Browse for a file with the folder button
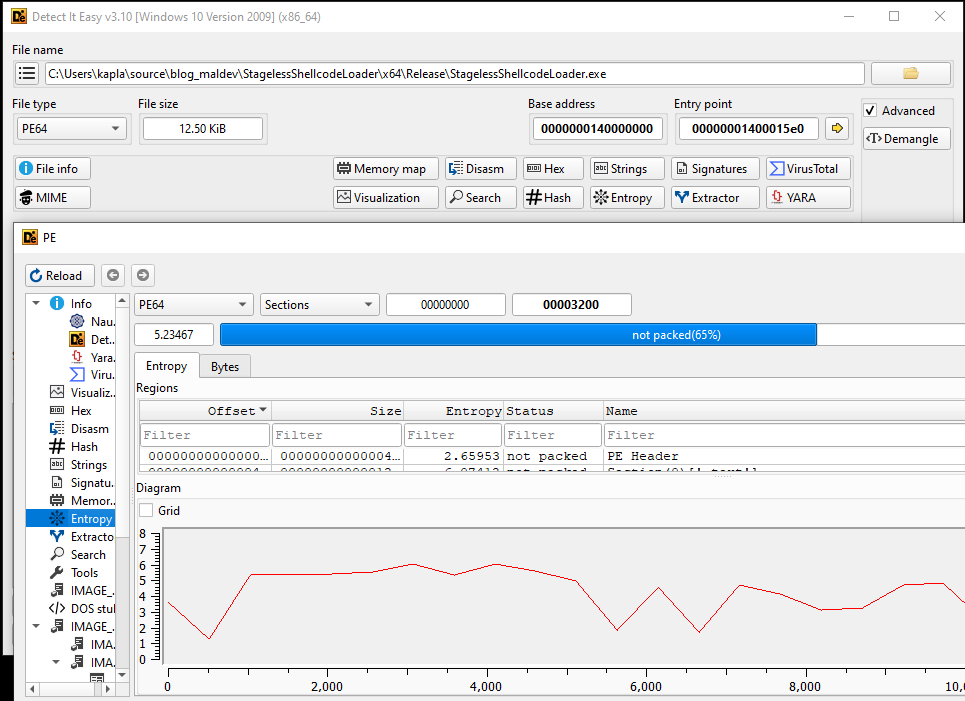 (x=911, y=74)
